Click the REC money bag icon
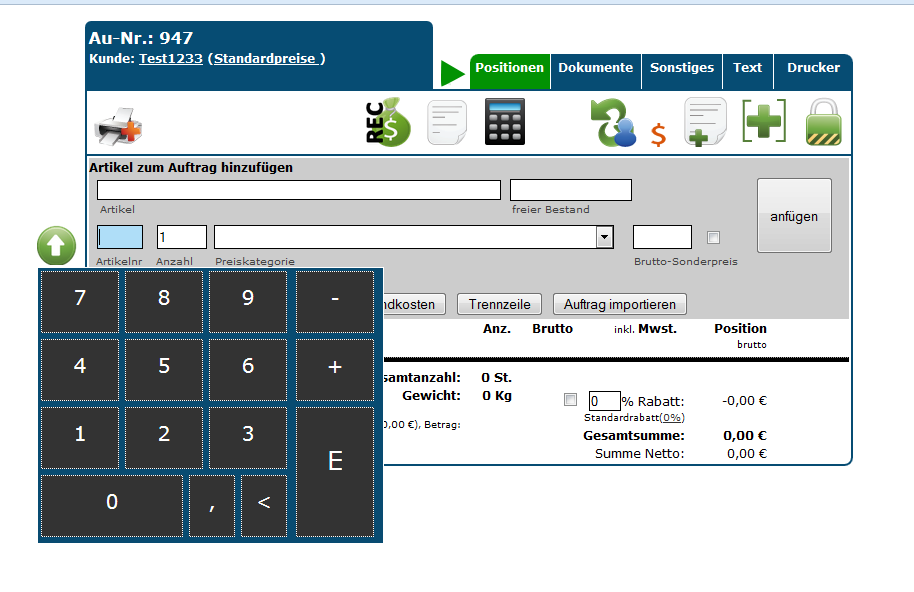 388,123
